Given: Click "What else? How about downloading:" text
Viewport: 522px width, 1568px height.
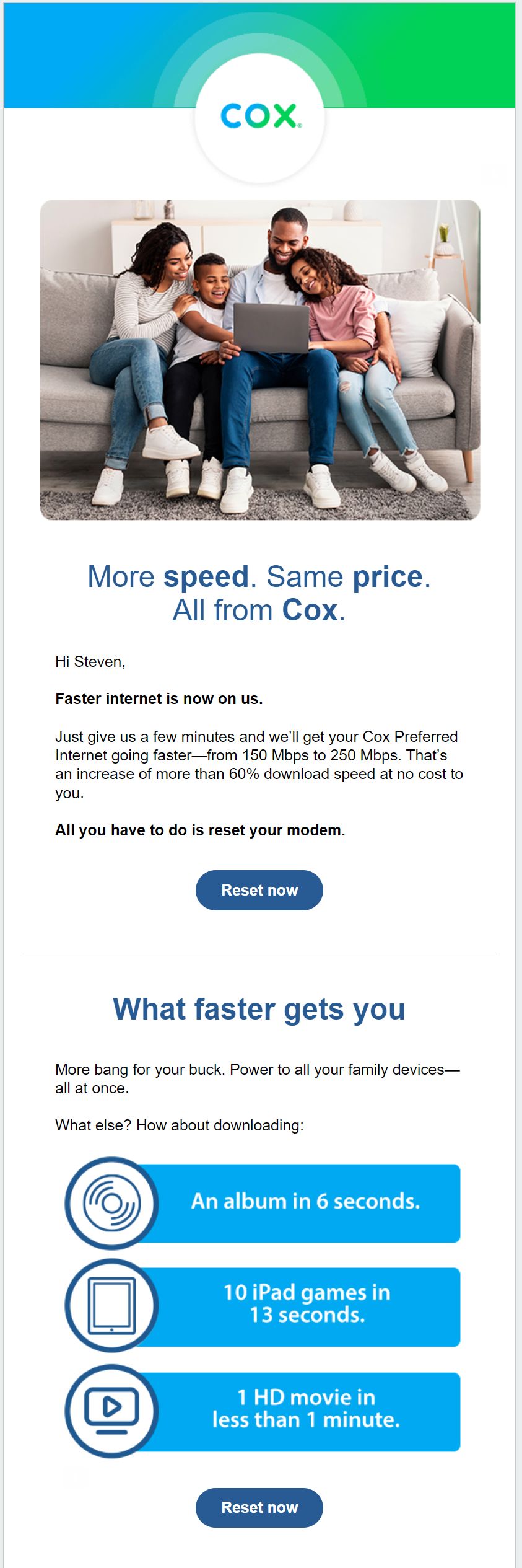Looking at the screenshot, I should tap(180, 1125).
